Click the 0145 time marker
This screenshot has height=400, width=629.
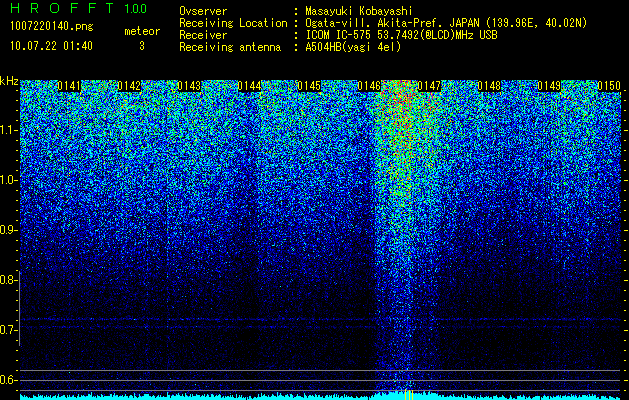(x=309, y=86)
